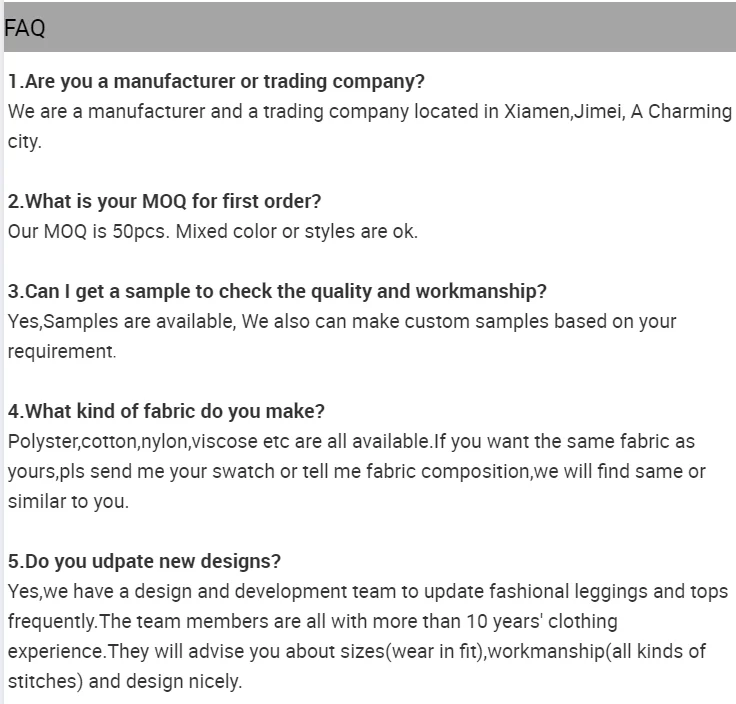Screen dimensions: 736x704
Task: Click the text "similar to you."
Action: [x=68, y=501]
